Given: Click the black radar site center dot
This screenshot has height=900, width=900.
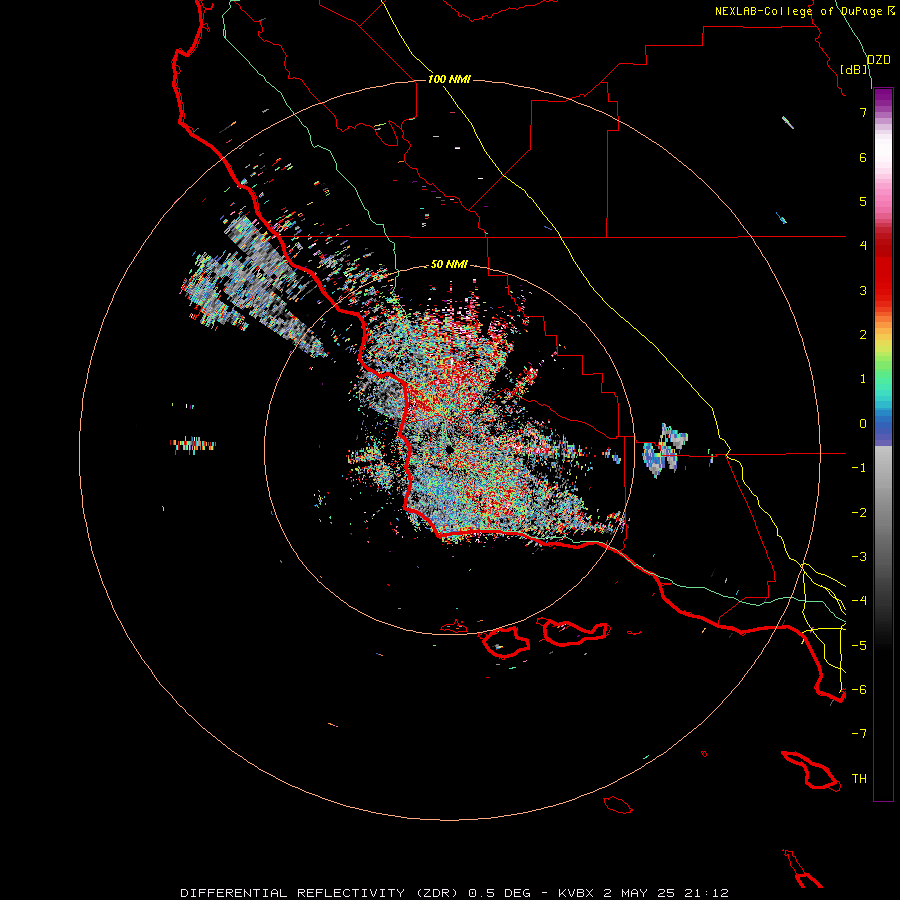Looking at the screenshot, I should (x=449, y=449).
